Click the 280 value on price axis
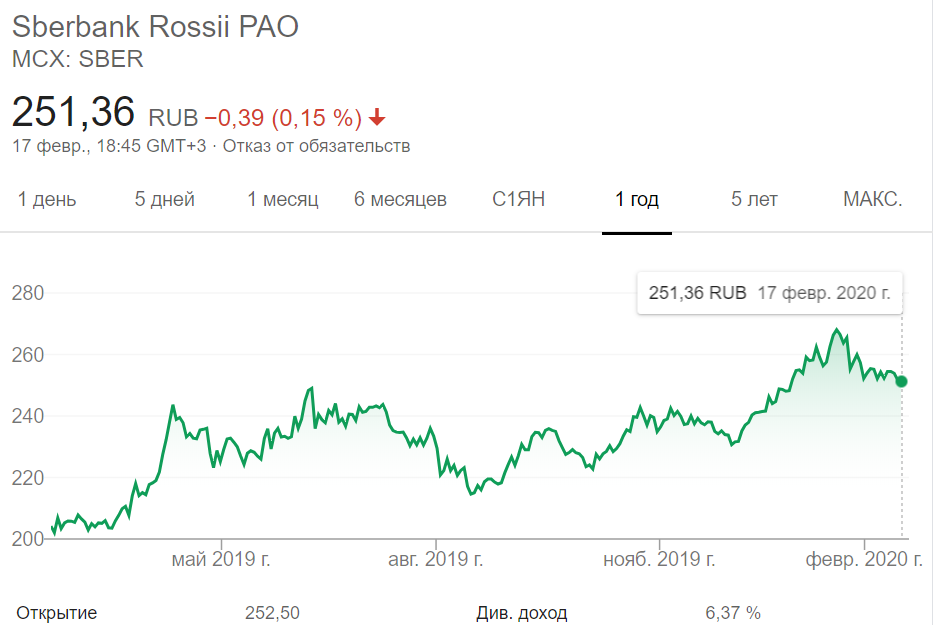Viewport: 933px width, 625px height. click(29, 294)
